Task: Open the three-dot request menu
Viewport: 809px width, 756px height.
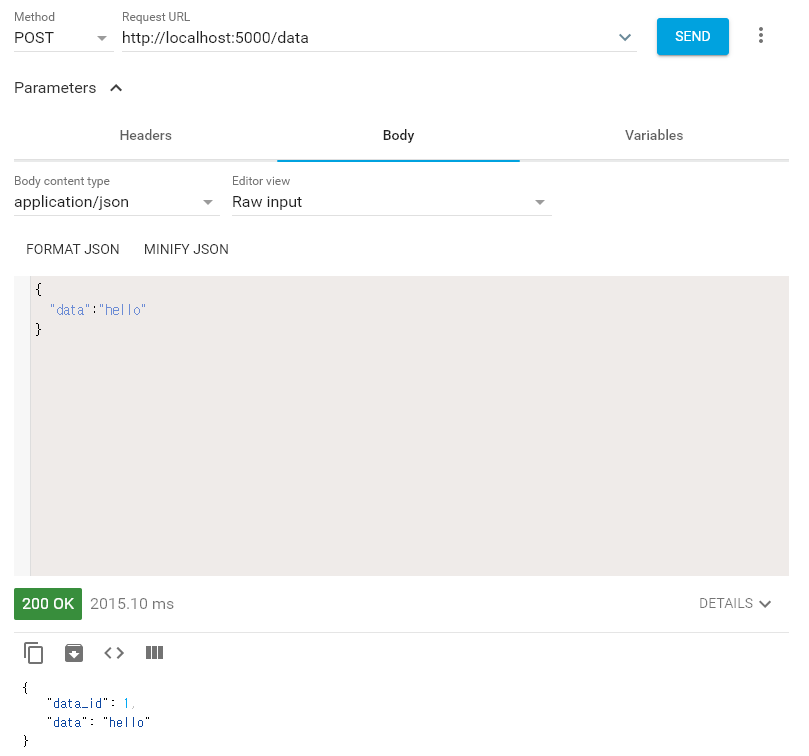Action: pos(761,35)
